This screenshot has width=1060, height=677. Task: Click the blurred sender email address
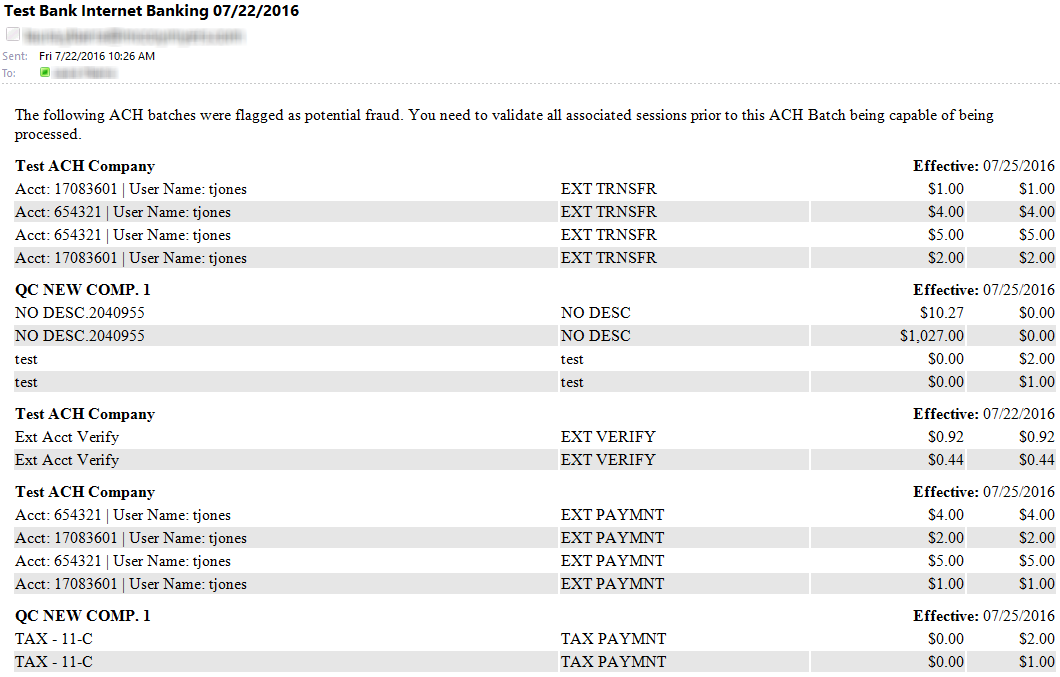133,35
